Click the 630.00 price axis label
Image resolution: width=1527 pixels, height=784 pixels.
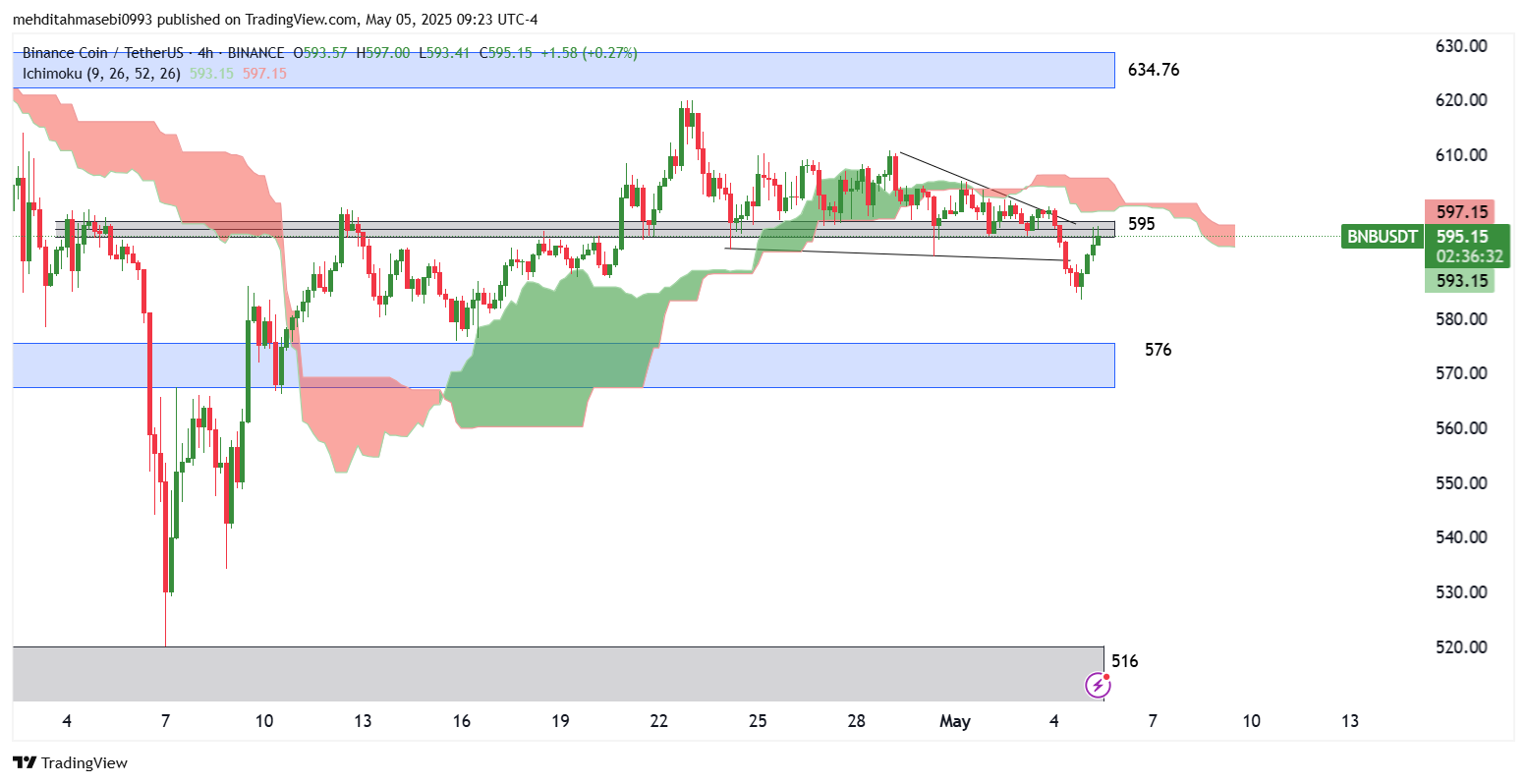tap(1459, 46)
